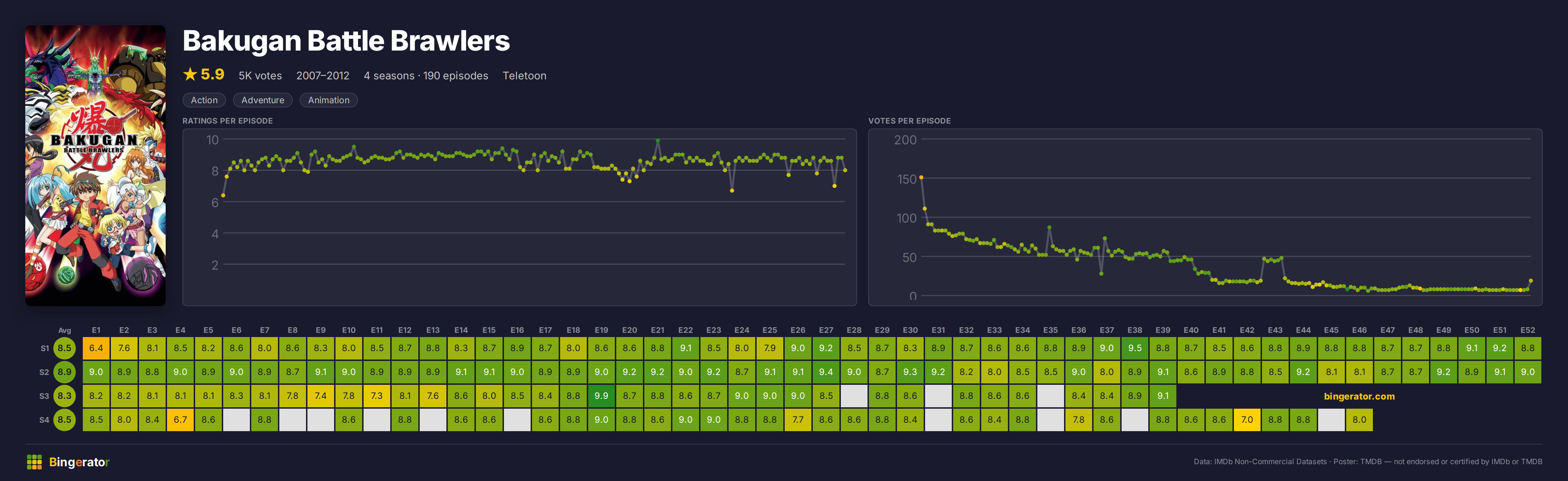Viewport: 1568px width, 481px height.
Task: Click the yellow star rating icon
Action: click(190, 74)
